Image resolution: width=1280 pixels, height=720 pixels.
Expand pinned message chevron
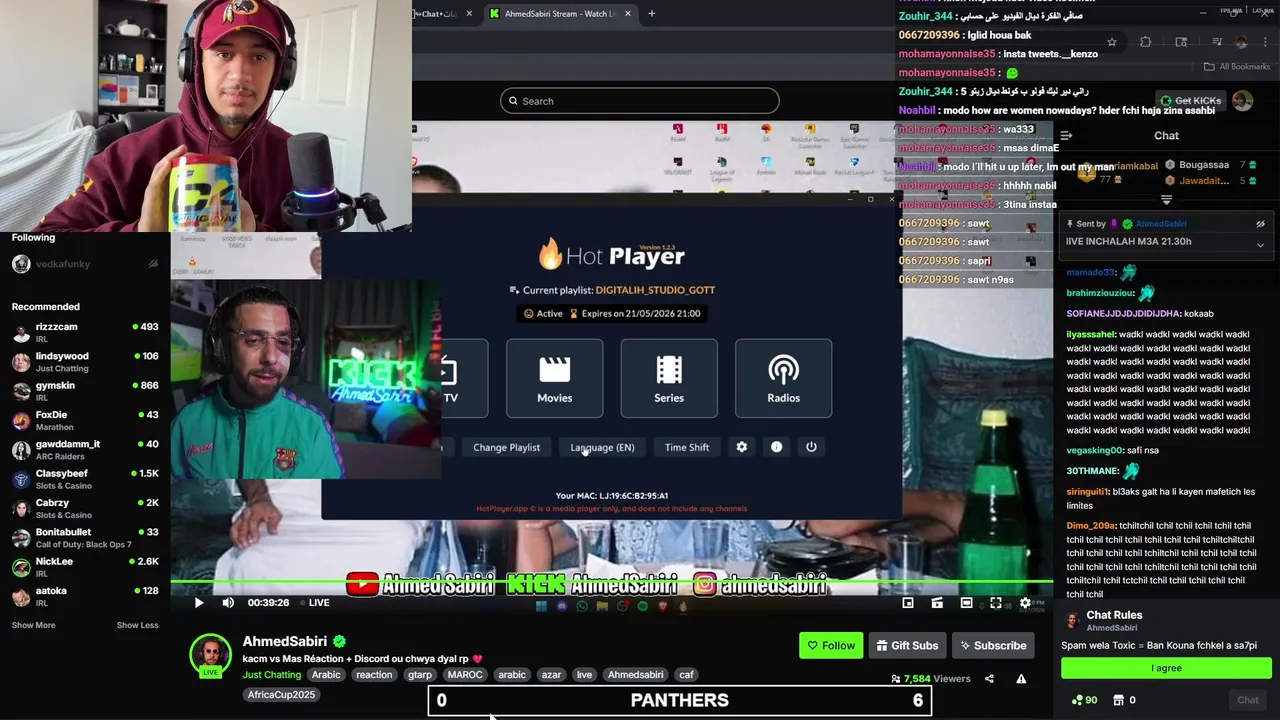click(x=1260, y=245)
